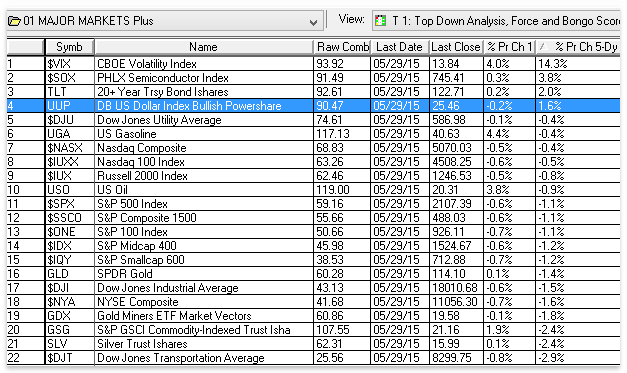Click the folder icon beside 01 MAJOR MARKETS Plus
Image resolution: width=627 pixels, height=373 pixels.
click(x=14, y=21)
